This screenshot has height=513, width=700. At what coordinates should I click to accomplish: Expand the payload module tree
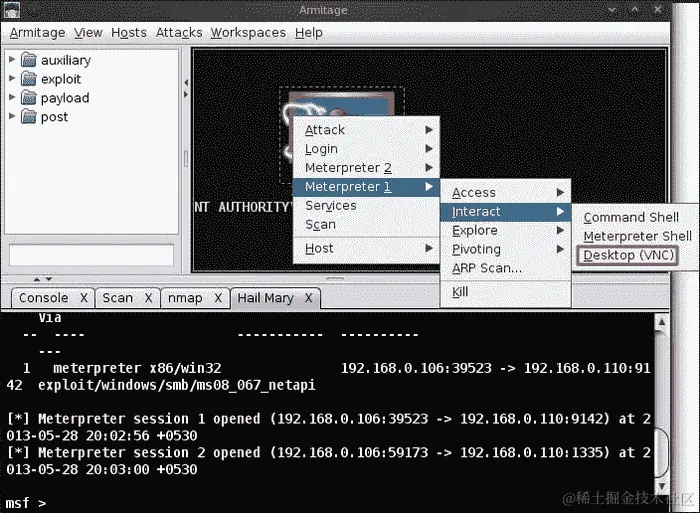[x=12, y=97]
